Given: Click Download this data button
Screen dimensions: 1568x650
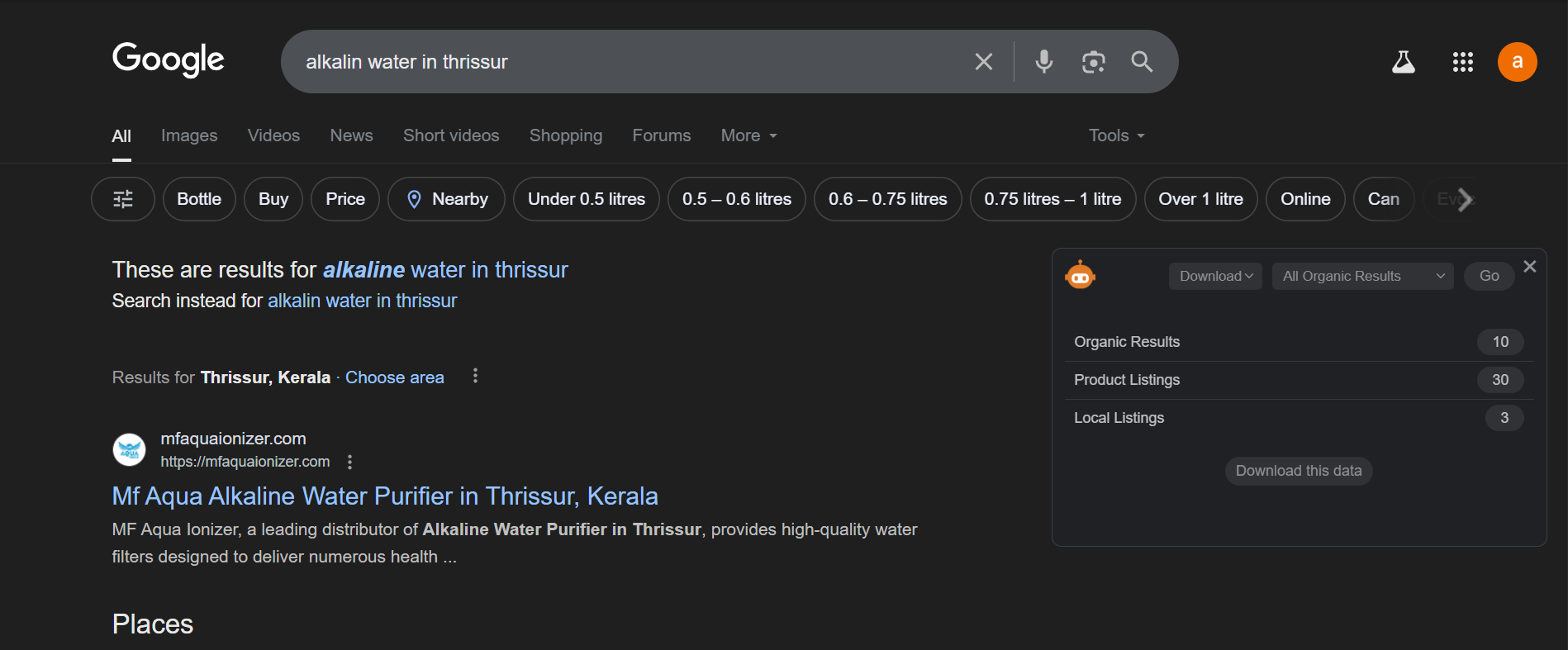Looking at the screenshot, I should (x=1299, y=471).
